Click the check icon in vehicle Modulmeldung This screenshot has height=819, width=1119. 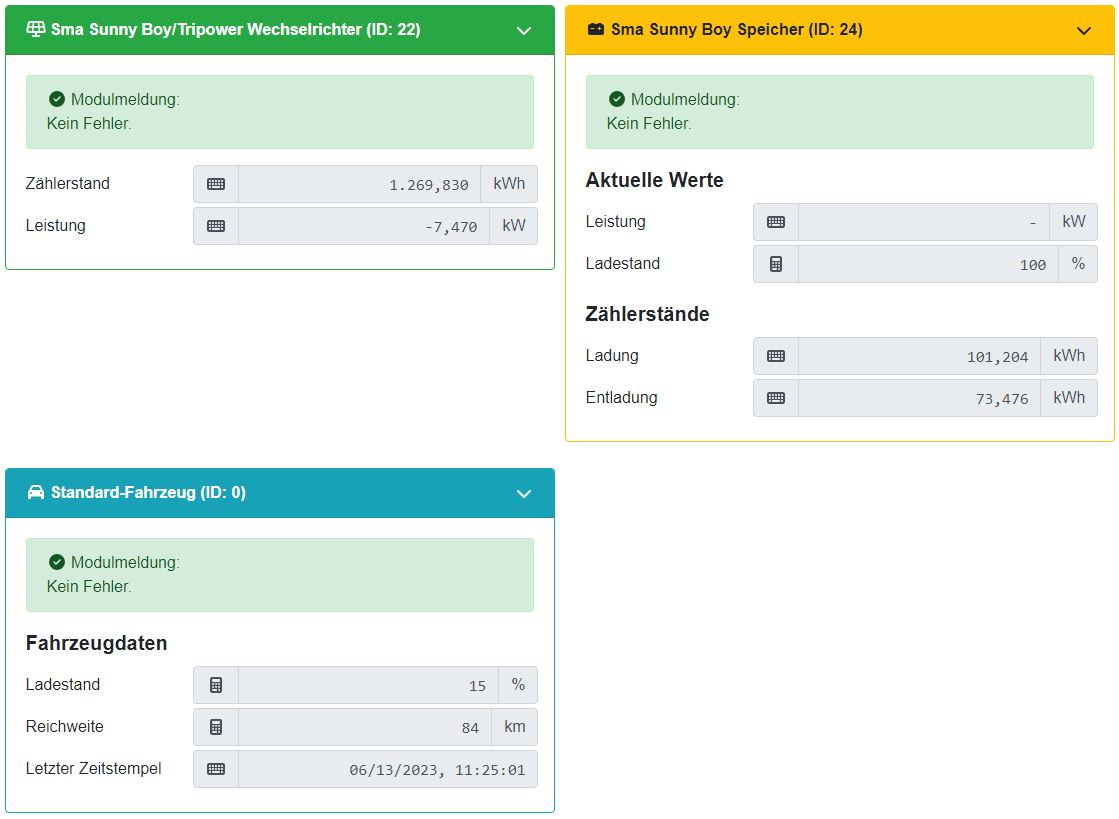57,562
